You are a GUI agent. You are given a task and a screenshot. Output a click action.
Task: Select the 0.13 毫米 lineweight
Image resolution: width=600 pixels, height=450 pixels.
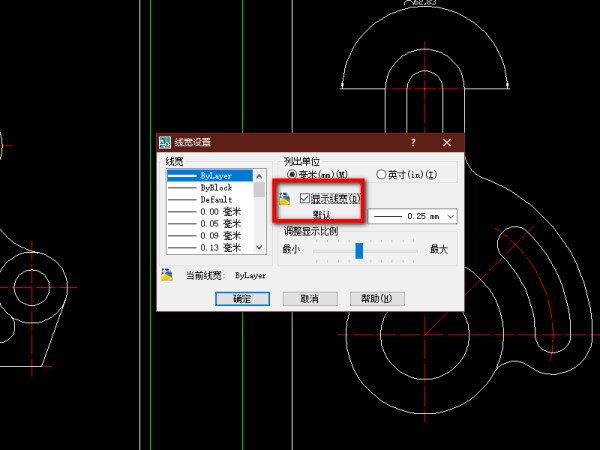210,248
